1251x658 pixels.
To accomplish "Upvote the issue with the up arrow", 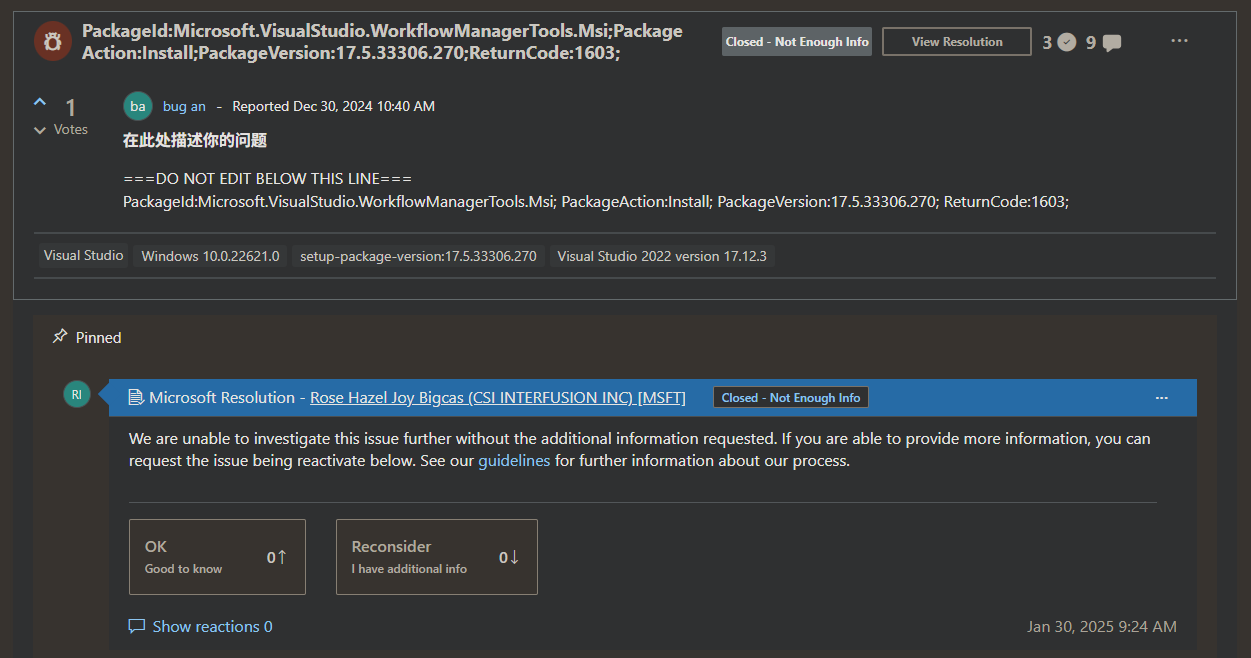I will click(x=40, y=102).
